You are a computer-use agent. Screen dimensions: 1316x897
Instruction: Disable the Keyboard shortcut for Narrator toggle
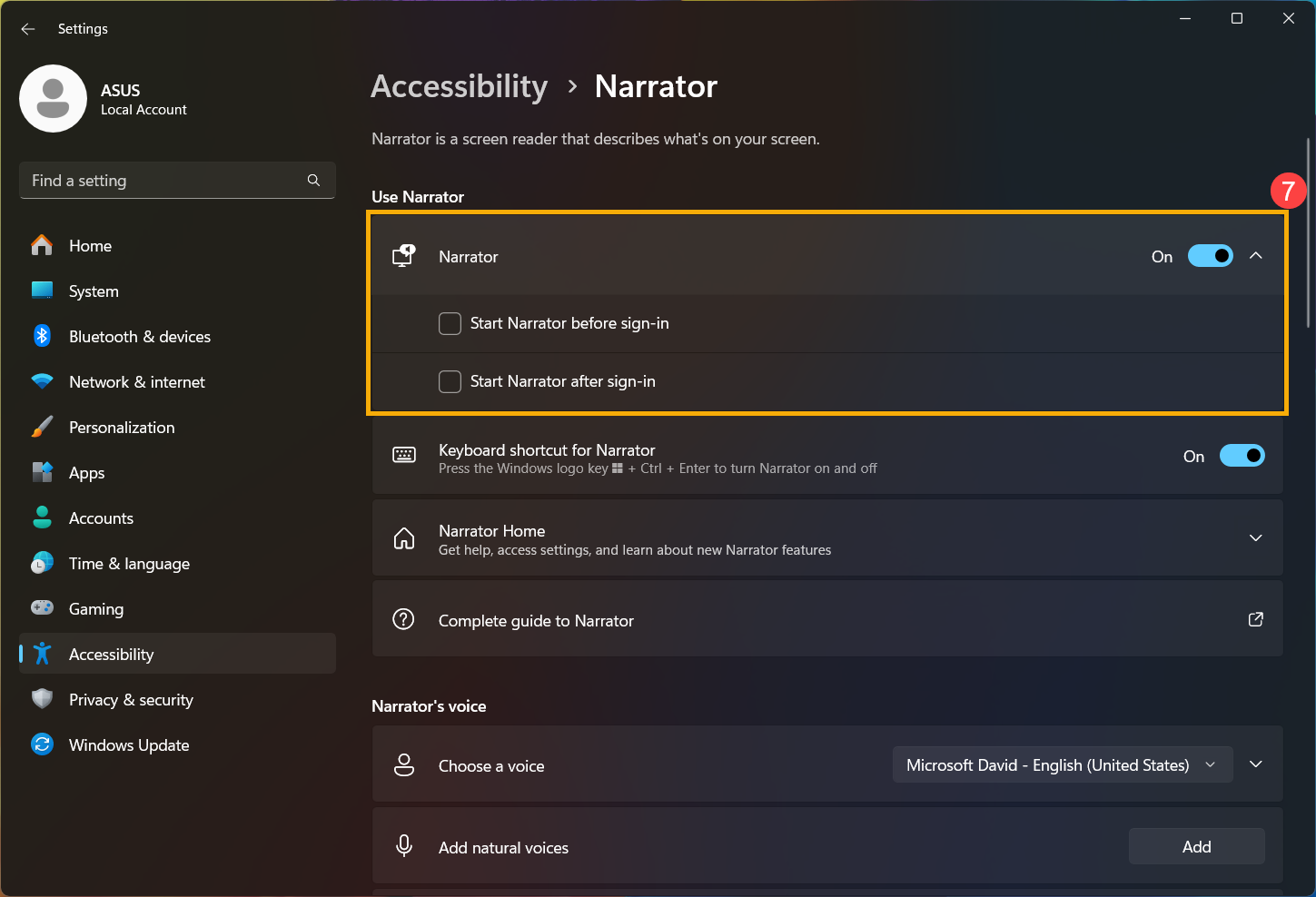pyautogui.click(x=1242, y=456)
